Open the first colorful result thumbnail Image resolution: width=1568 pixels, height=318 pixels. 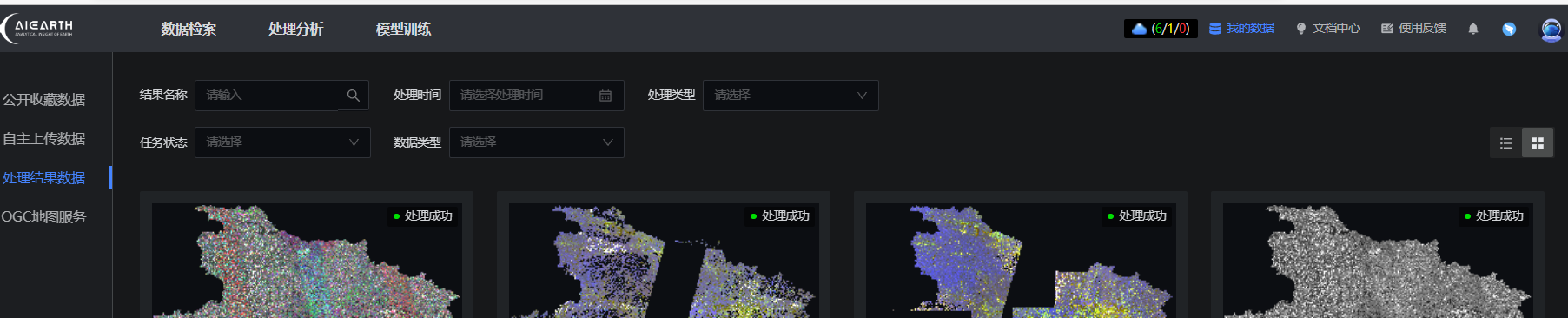click(307, 261)
